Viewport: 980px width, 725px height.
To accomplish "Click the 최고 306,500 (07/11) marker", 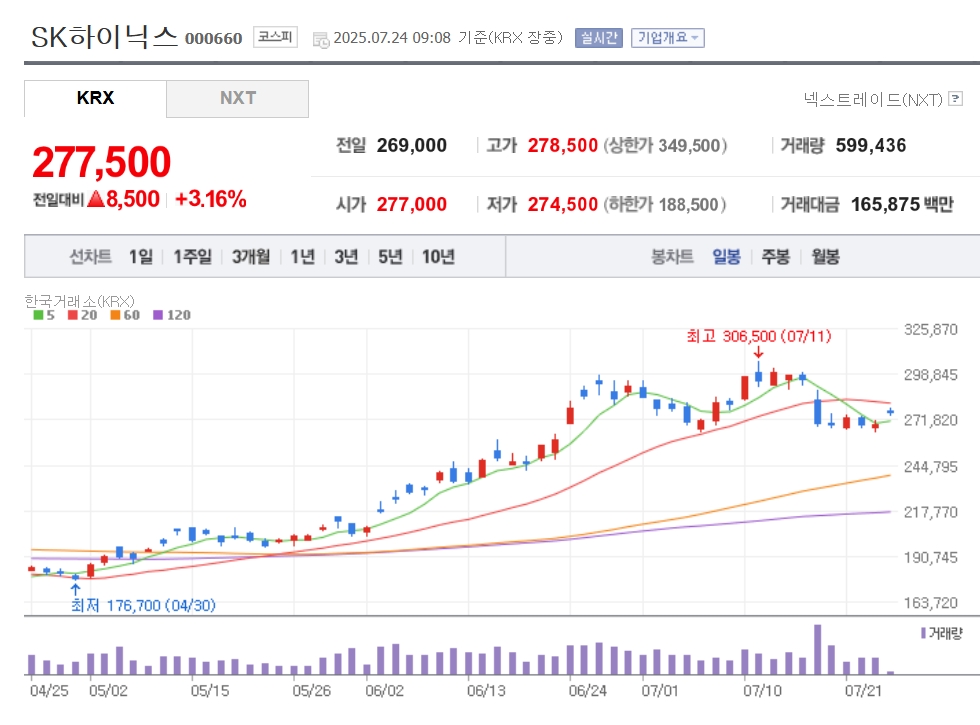I will click(759, 336).
